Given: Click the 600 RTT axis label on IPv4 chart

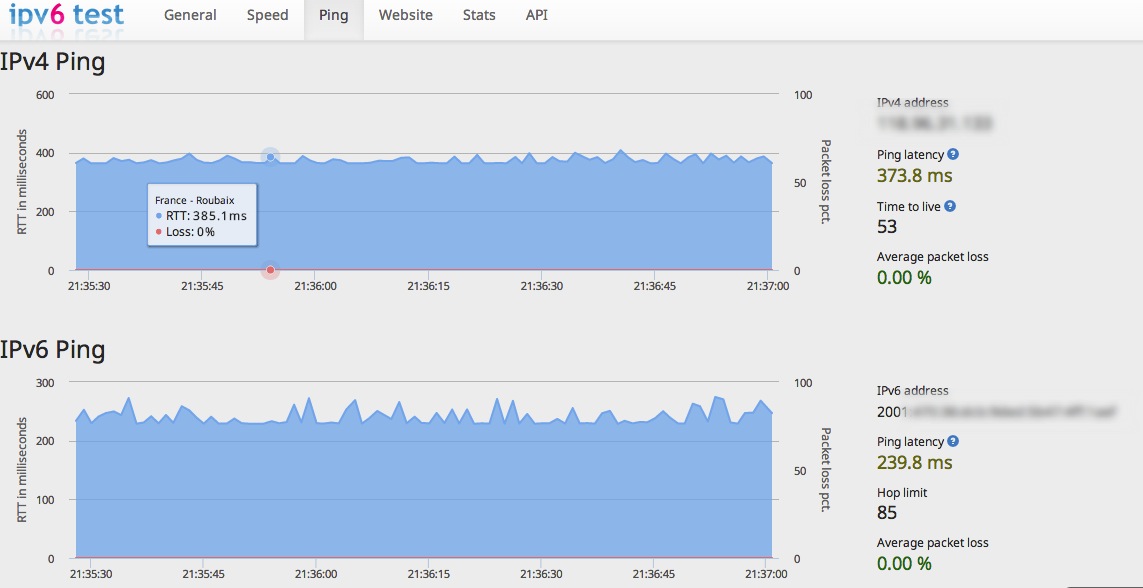Looking at the screenshot, I should [x=45, y=95].
